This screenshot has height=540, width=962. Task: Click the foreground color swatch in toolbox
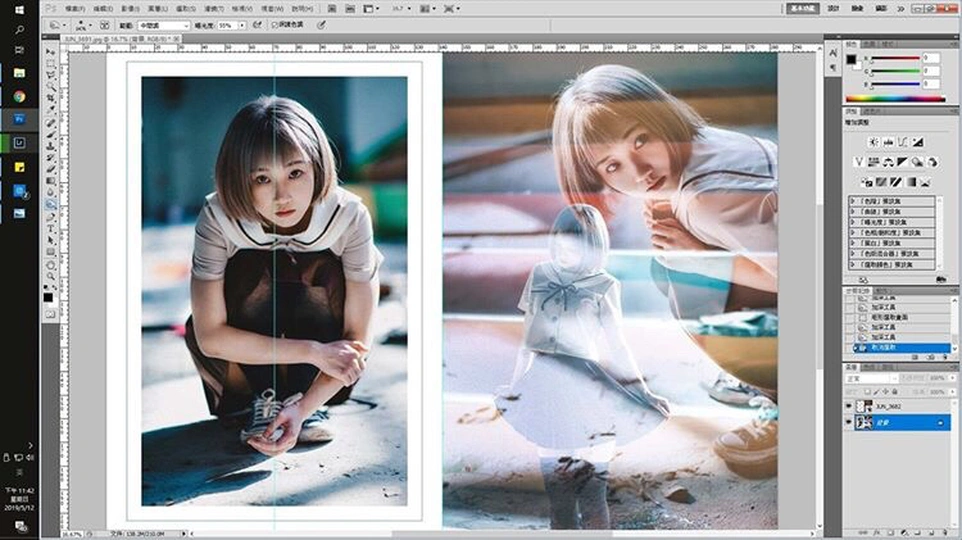(x=47, y=297)
